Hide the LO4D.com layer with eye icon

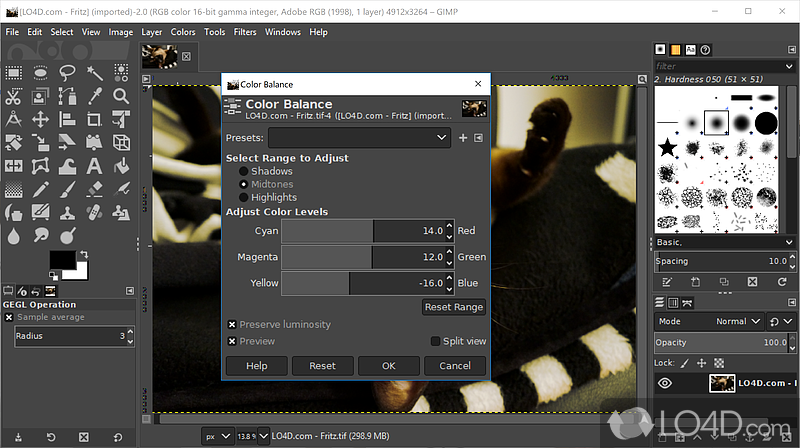click(665, 383)
